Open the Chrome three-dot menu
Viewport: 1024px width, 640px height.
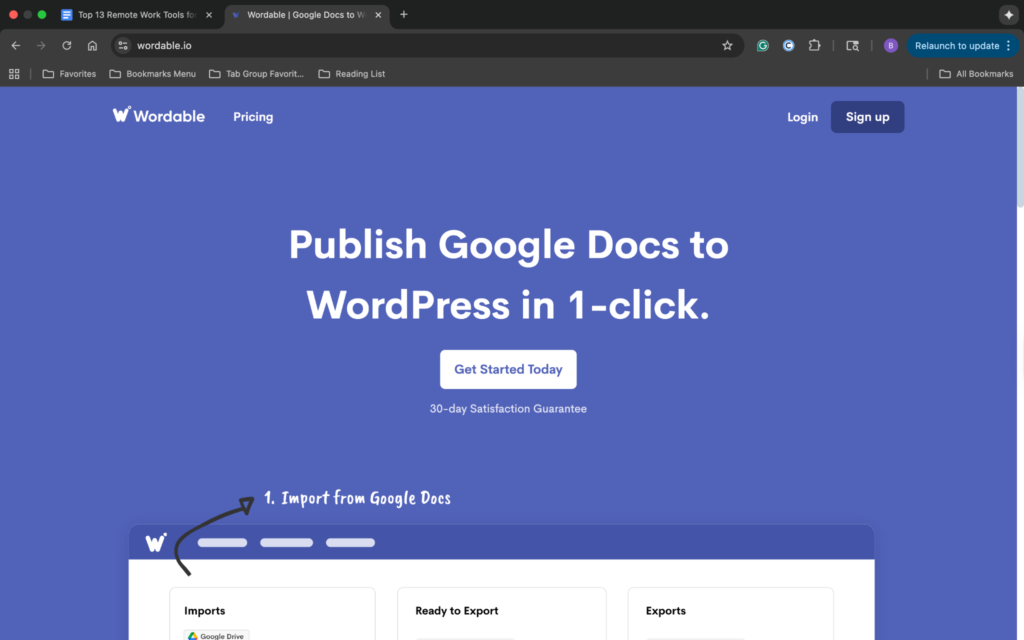[x=1008, y=46]
